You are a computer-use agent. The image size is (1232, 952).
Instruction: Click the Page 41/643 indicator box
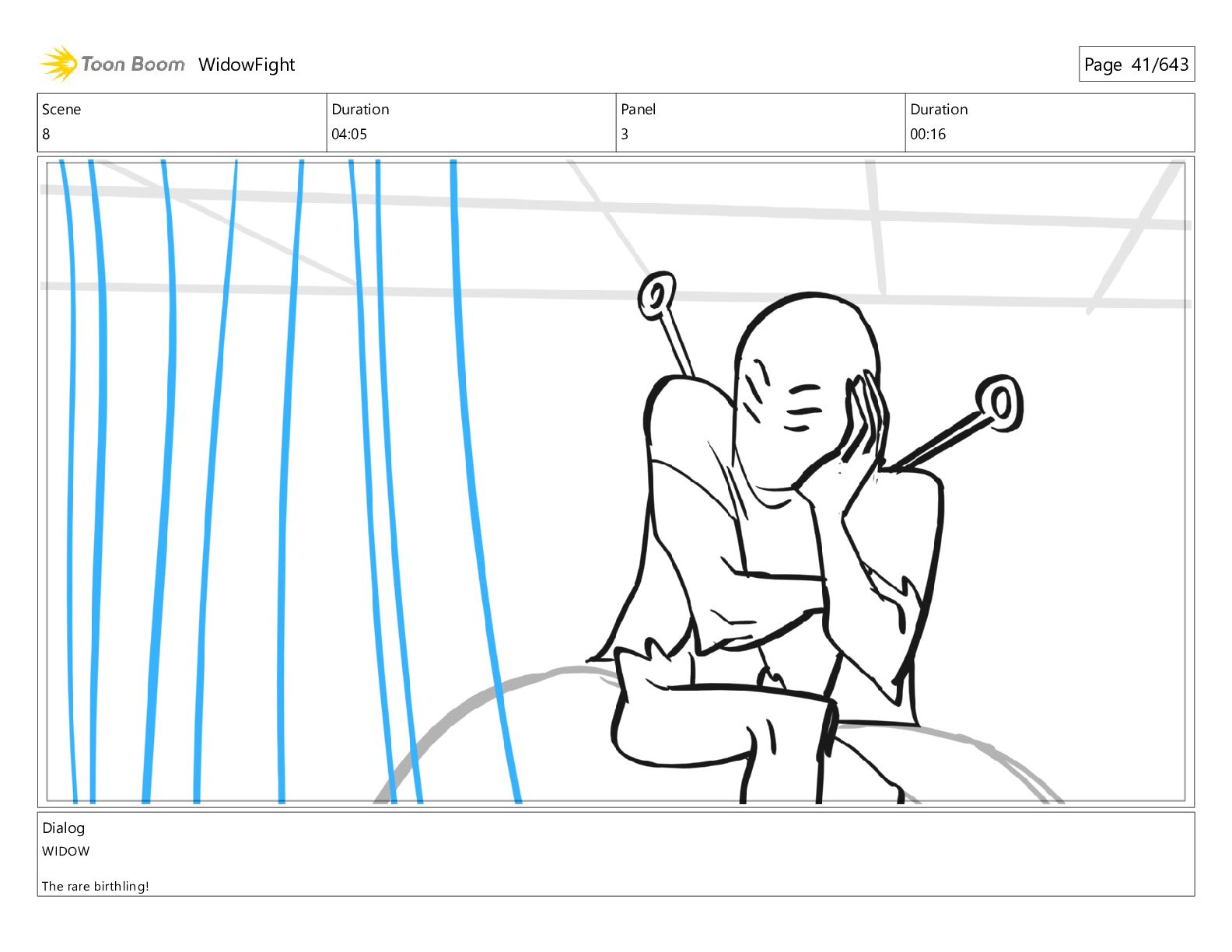click(1136, 65)
